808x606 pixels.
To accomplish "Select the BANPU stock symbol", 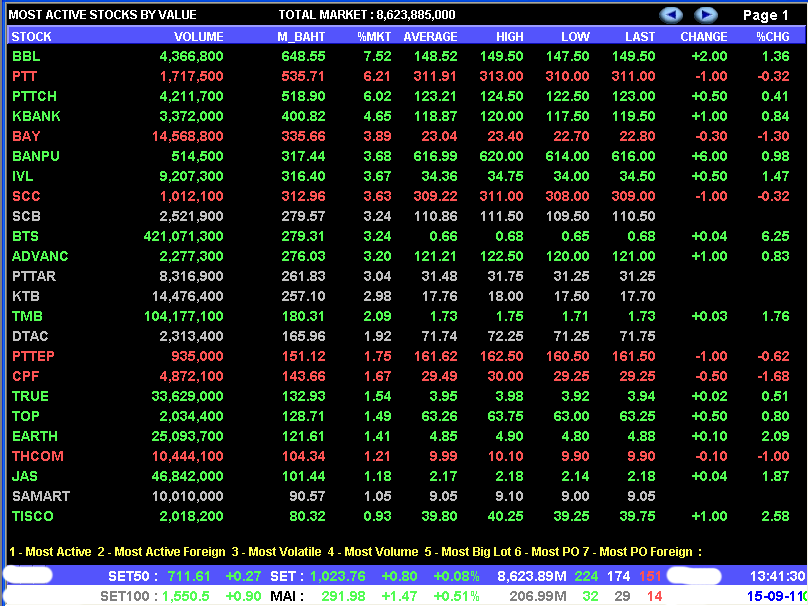I will 36,156.
